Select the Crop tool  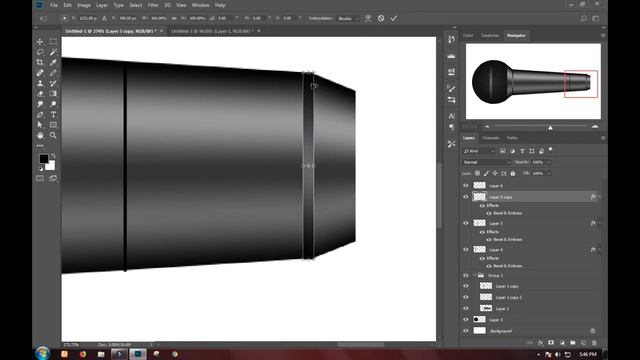[x=40, y=62]
